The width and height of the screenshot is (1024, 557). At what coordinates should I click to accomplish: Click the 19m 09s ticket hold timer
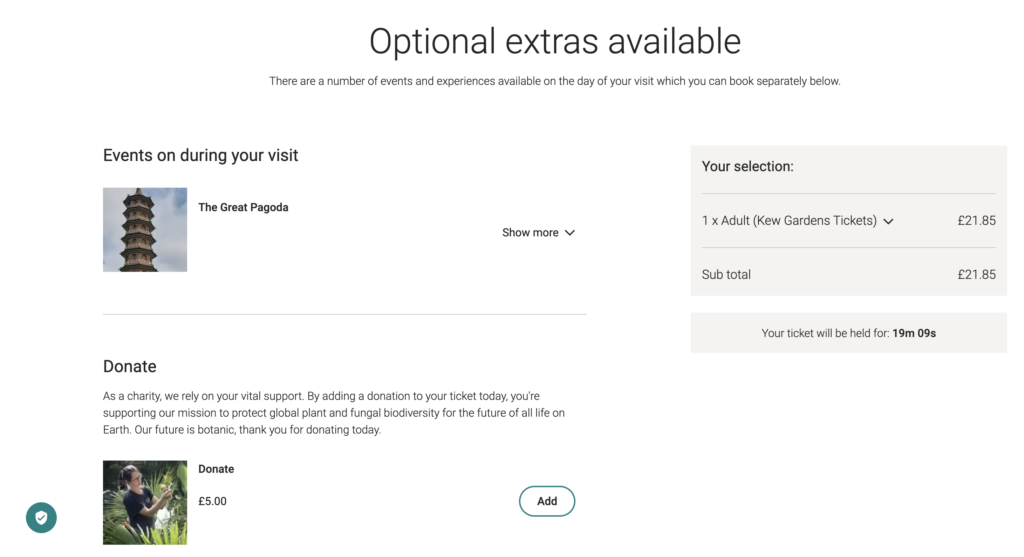tap(914, 333)
